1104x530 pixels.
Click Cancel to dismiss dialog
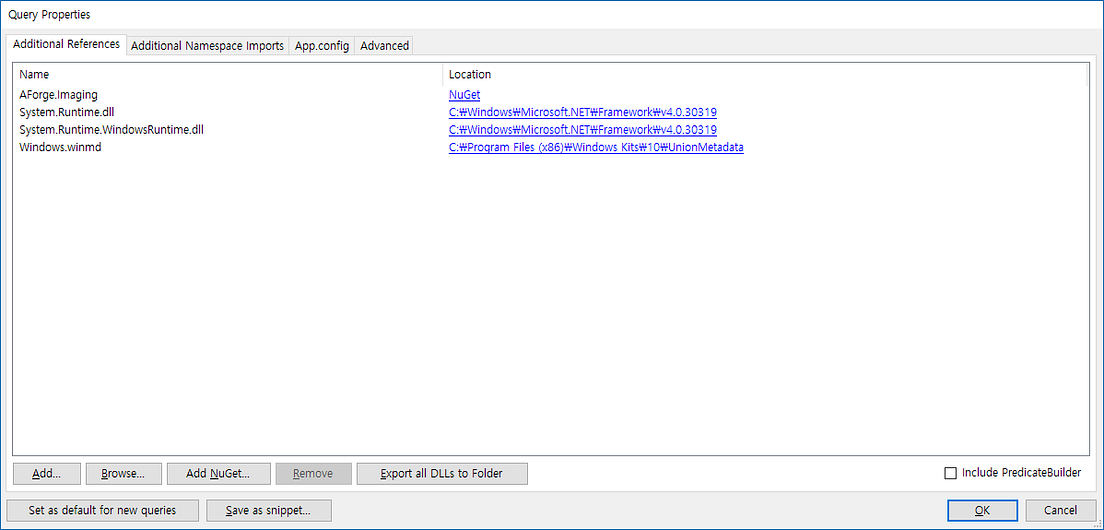coord(1060,510)
